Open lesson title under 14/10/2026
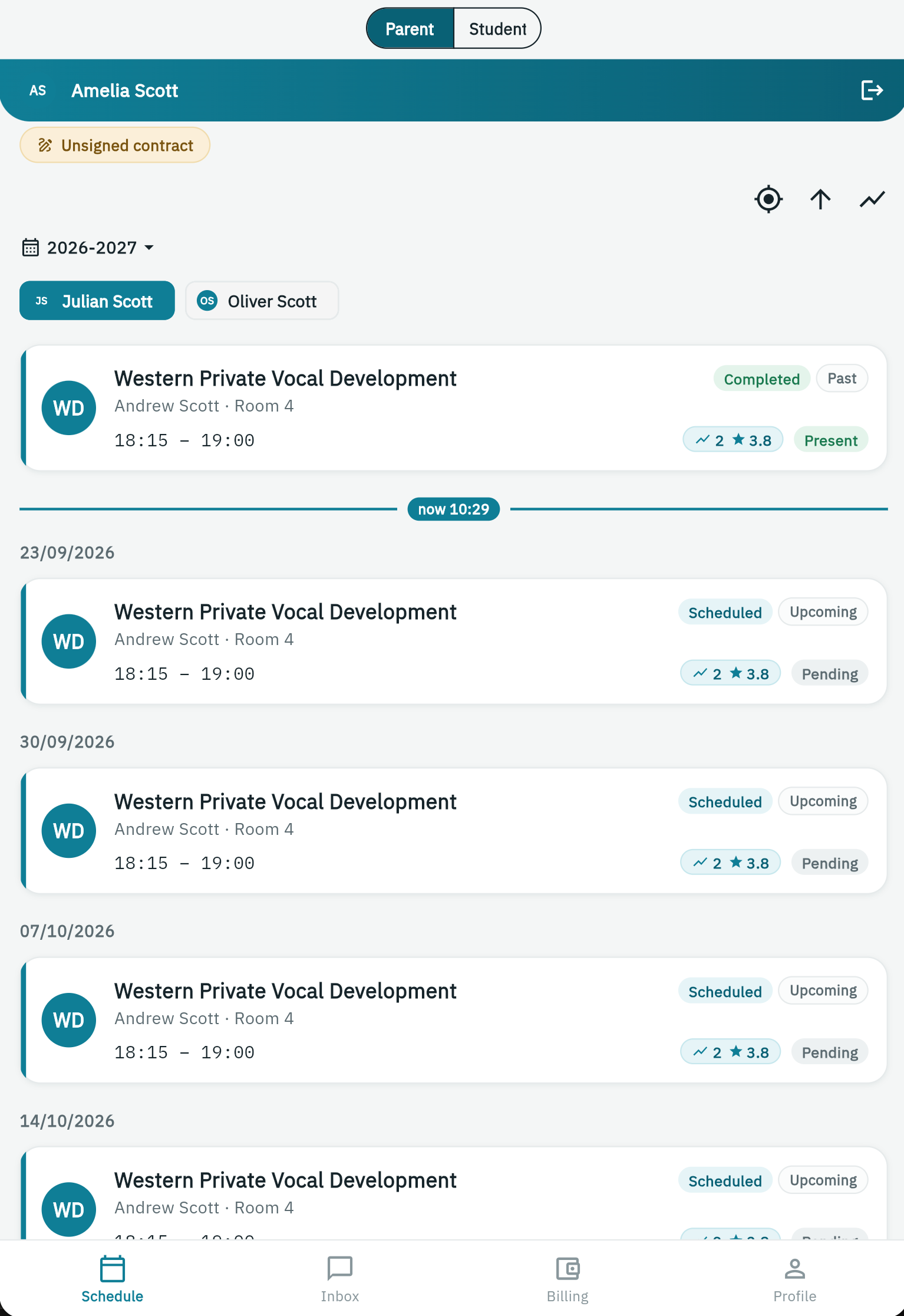 285,1180
